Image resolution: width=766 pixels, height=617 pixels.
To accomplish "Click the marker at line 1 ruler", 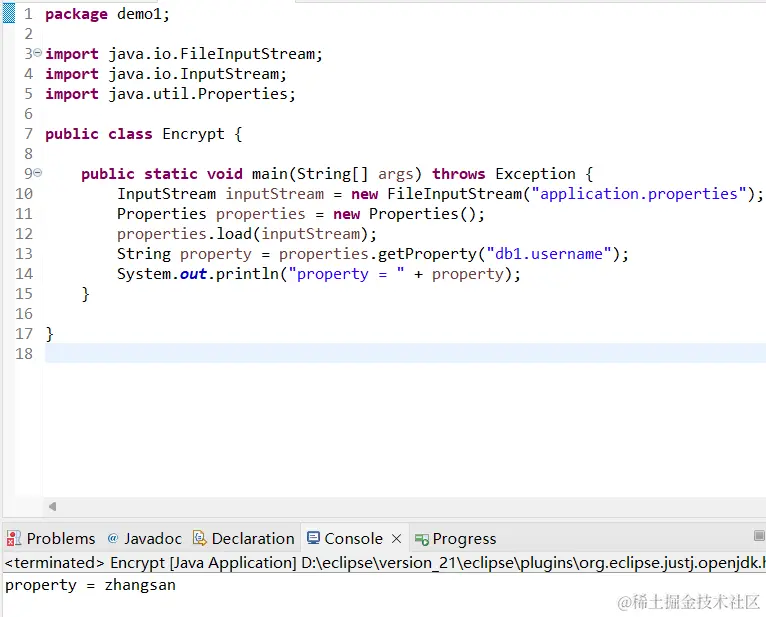I will [9, 13].
